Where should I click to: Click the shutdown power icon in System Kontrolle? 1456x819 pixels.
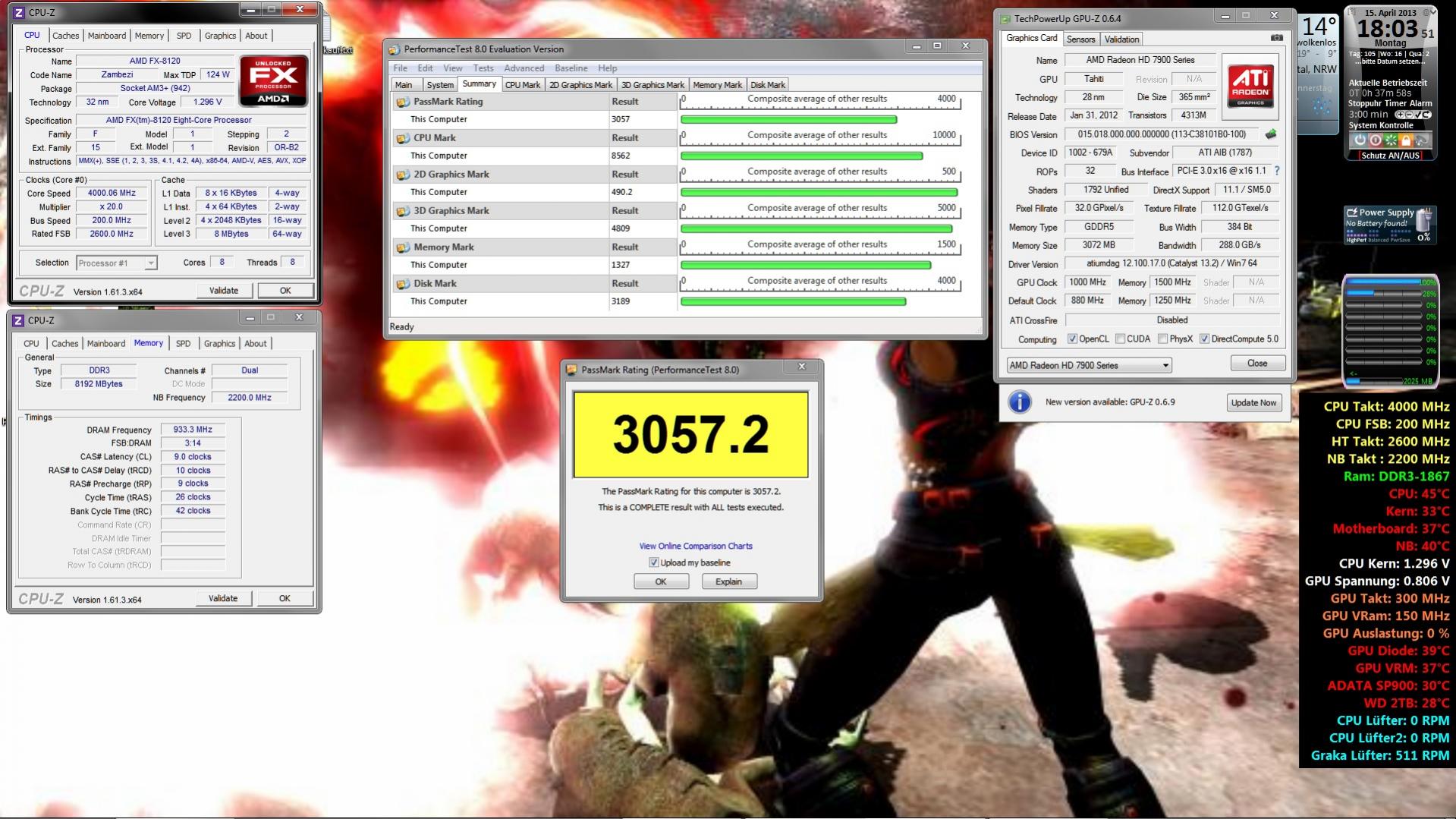1360,140
